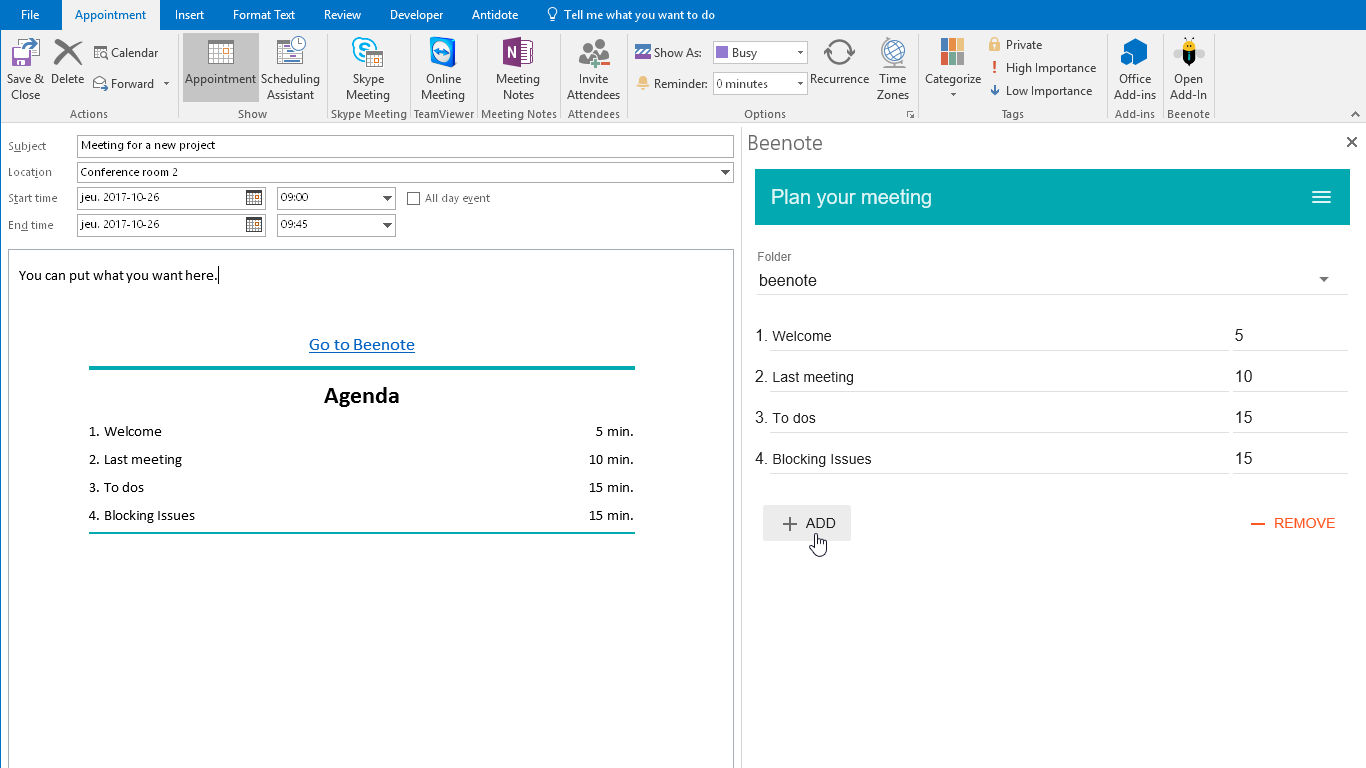Open Start time calendar picker icon
The height and width of the screenshot is (768, 1366).
pos(254,198)
